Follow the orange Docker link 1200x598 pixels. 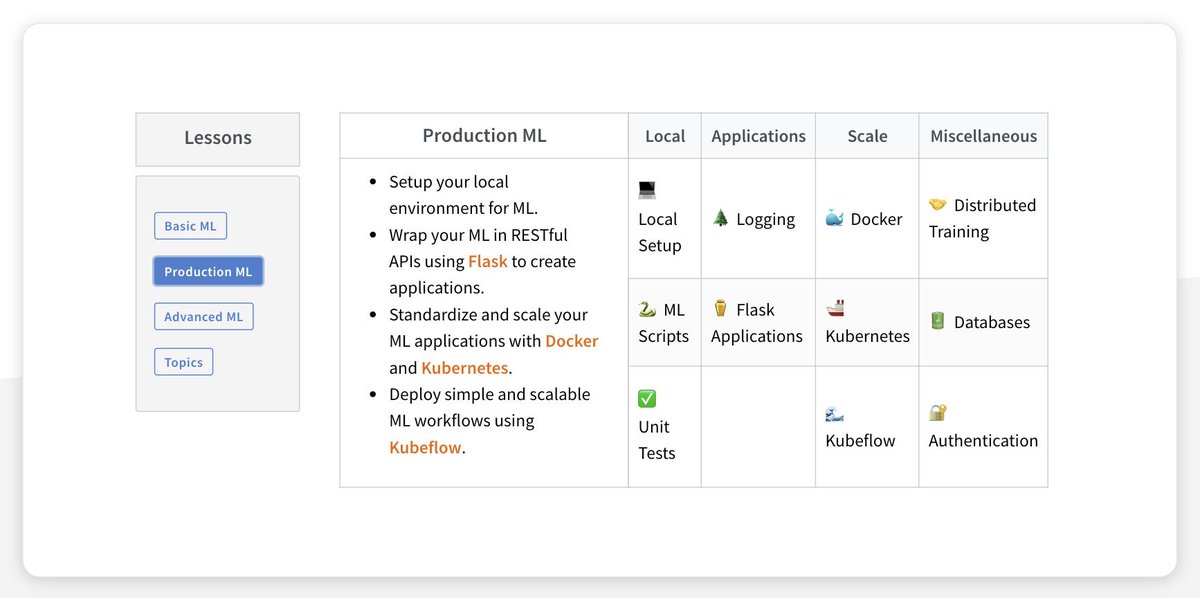(x=571, y=341)
